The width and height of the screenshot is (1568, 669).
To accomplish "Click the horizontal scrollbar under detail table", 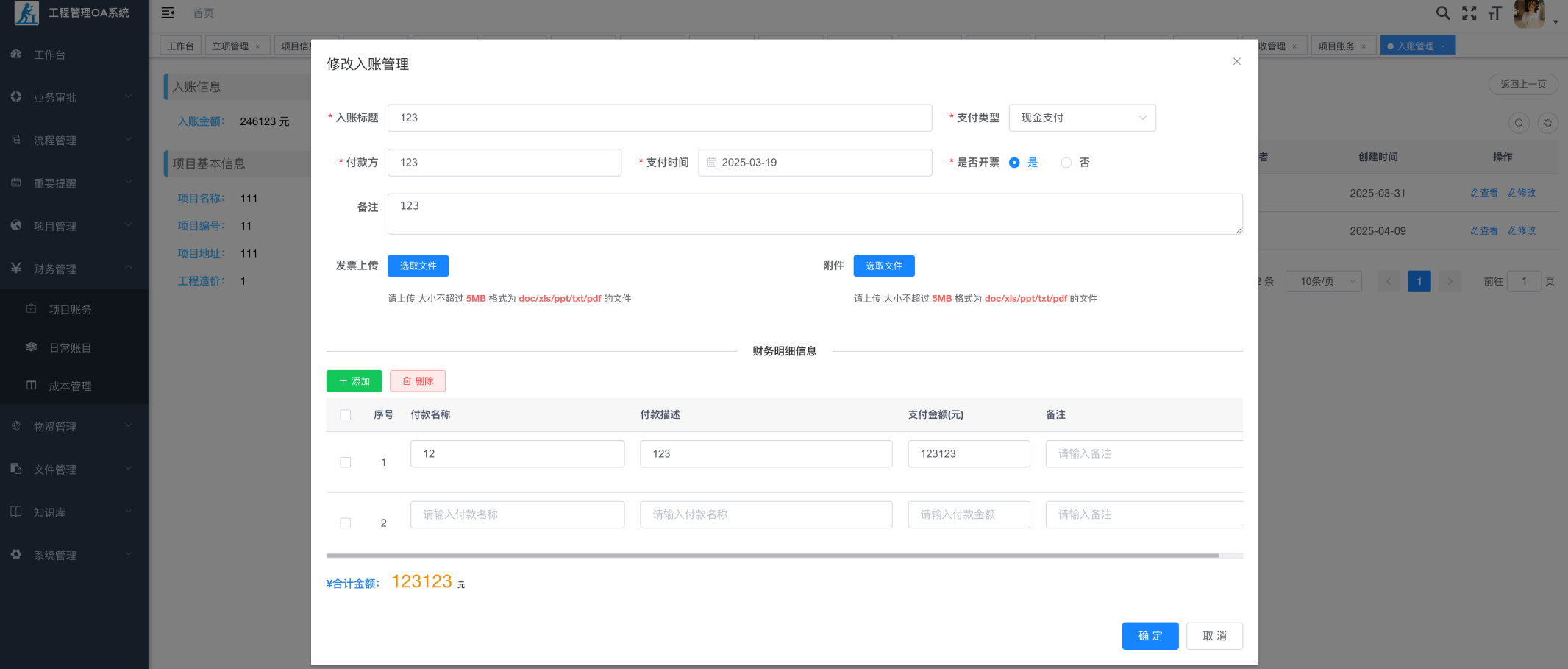I will pos(772,556).
